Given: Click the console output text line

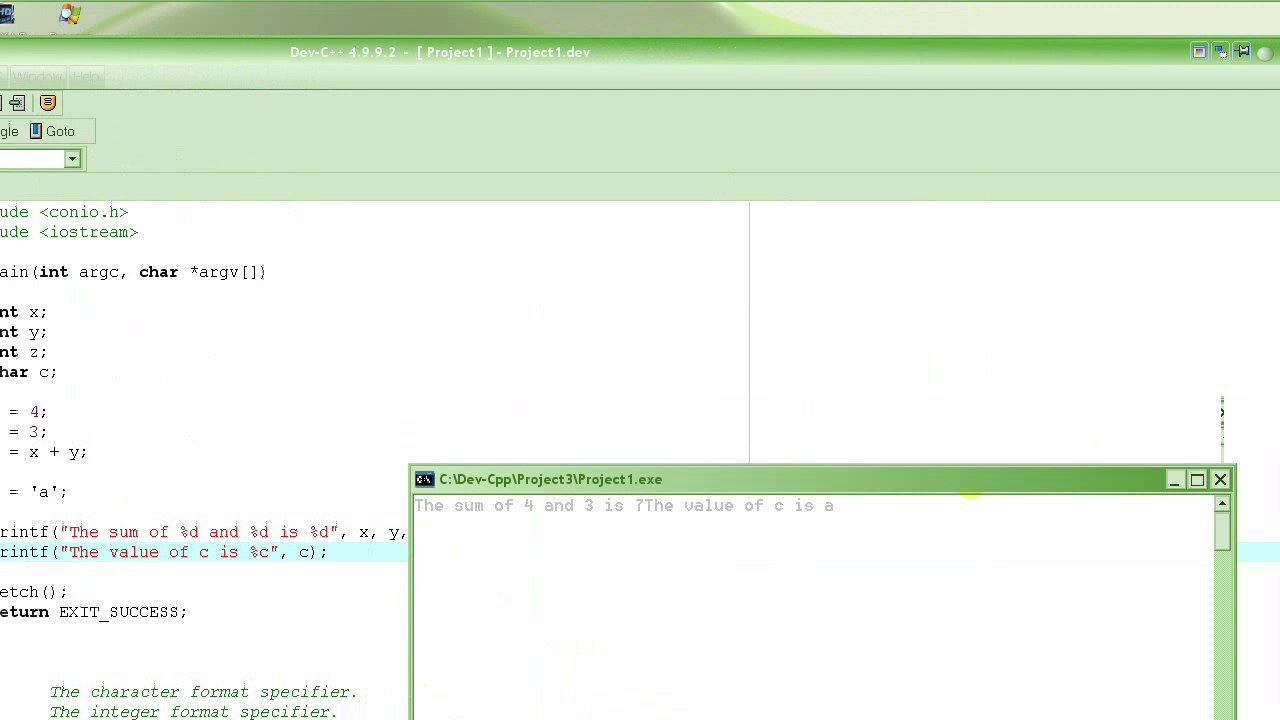Looking at the screenshot, I should [x=624, y=506].
